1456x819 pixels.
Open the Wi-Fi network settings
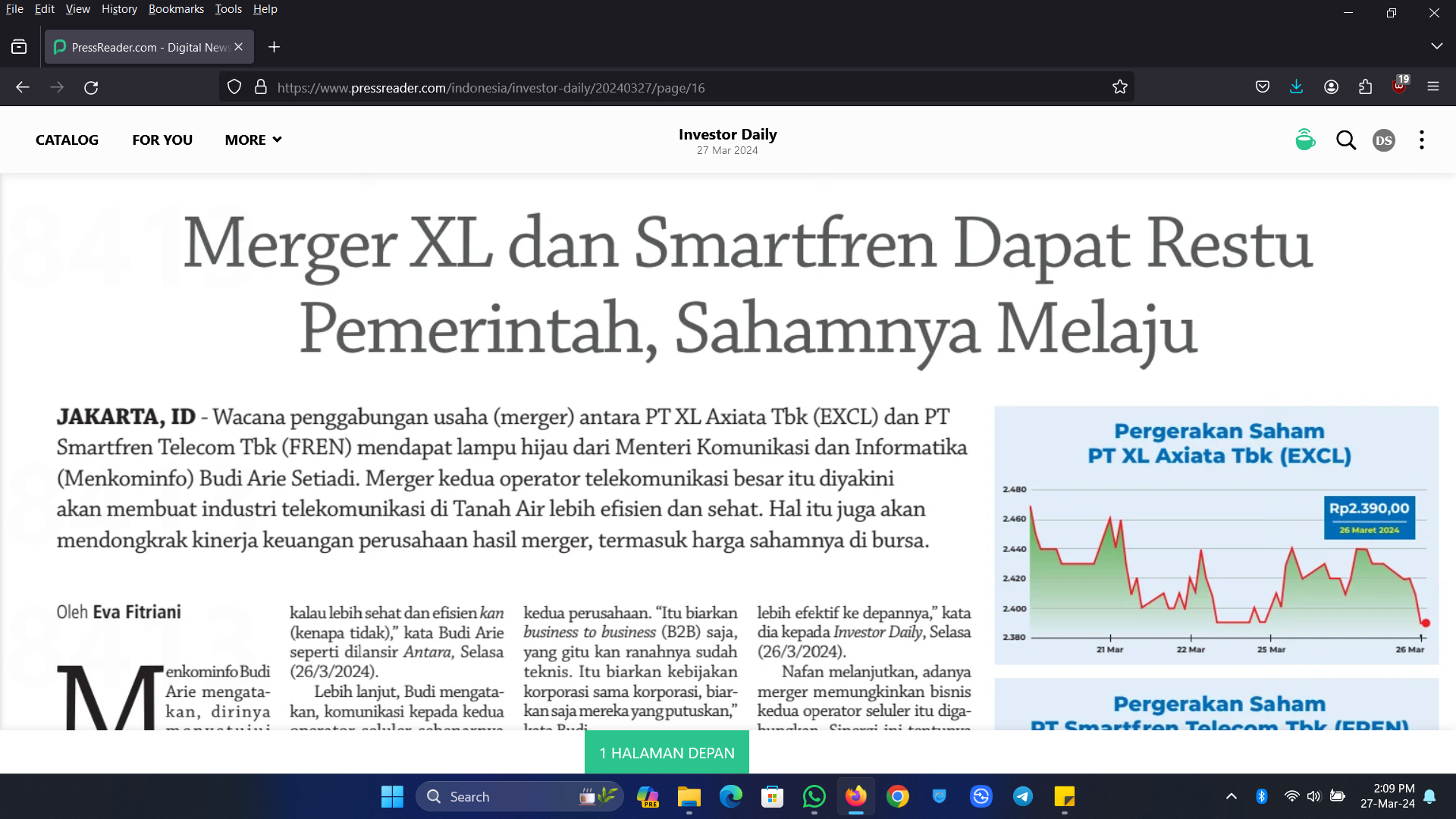pos(1292,796)
